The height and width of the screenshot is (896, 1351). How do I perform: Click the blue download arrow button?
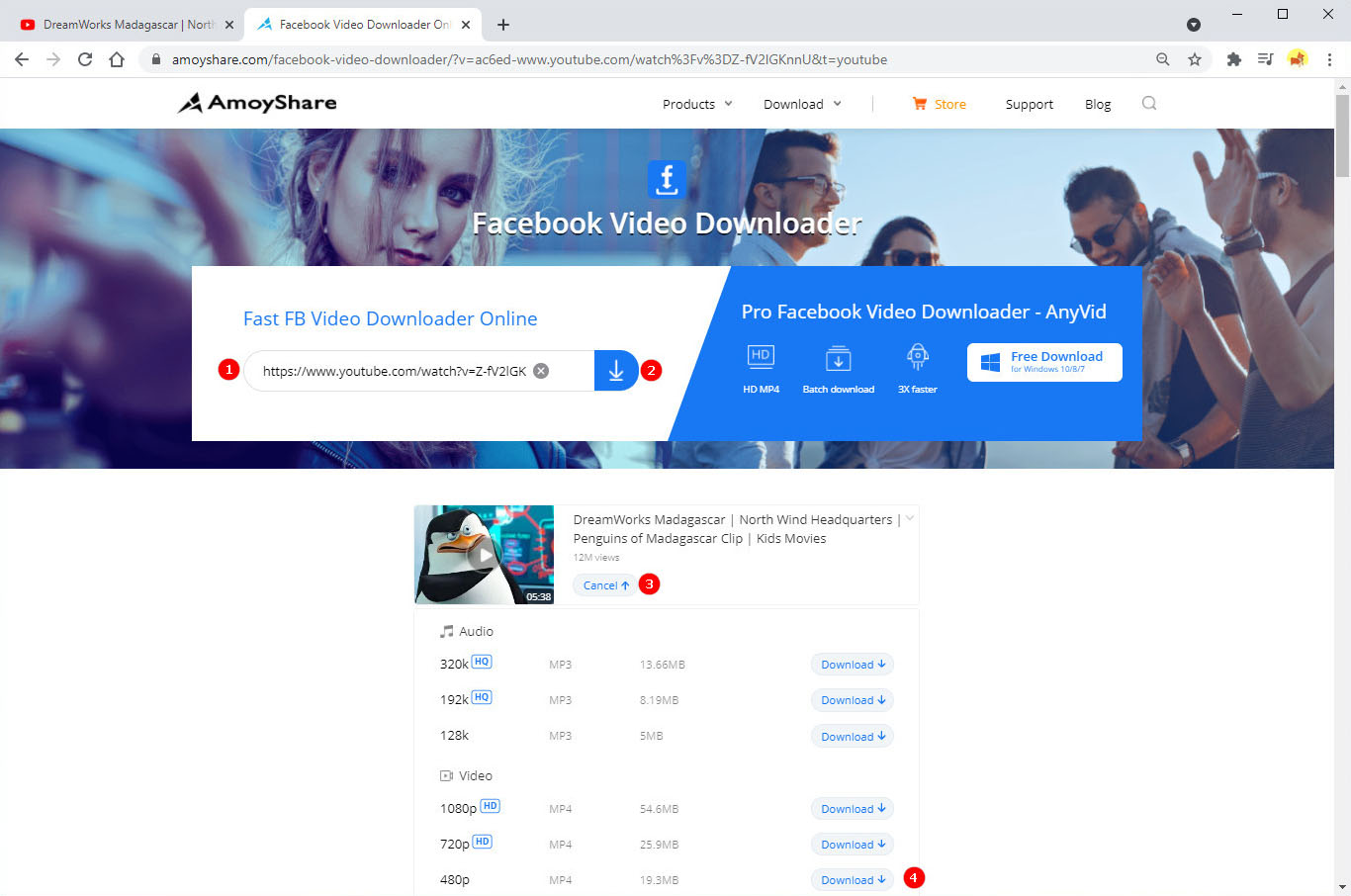point(616,371)
